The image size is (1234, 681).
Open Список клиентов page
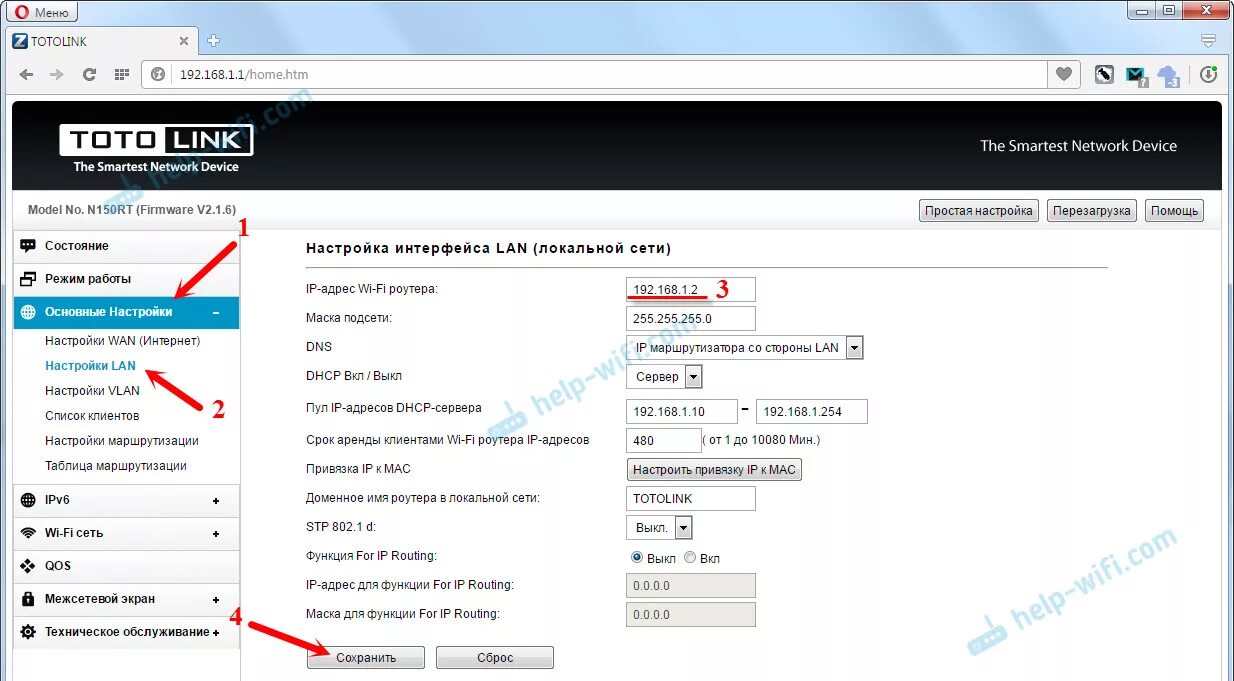92,416
